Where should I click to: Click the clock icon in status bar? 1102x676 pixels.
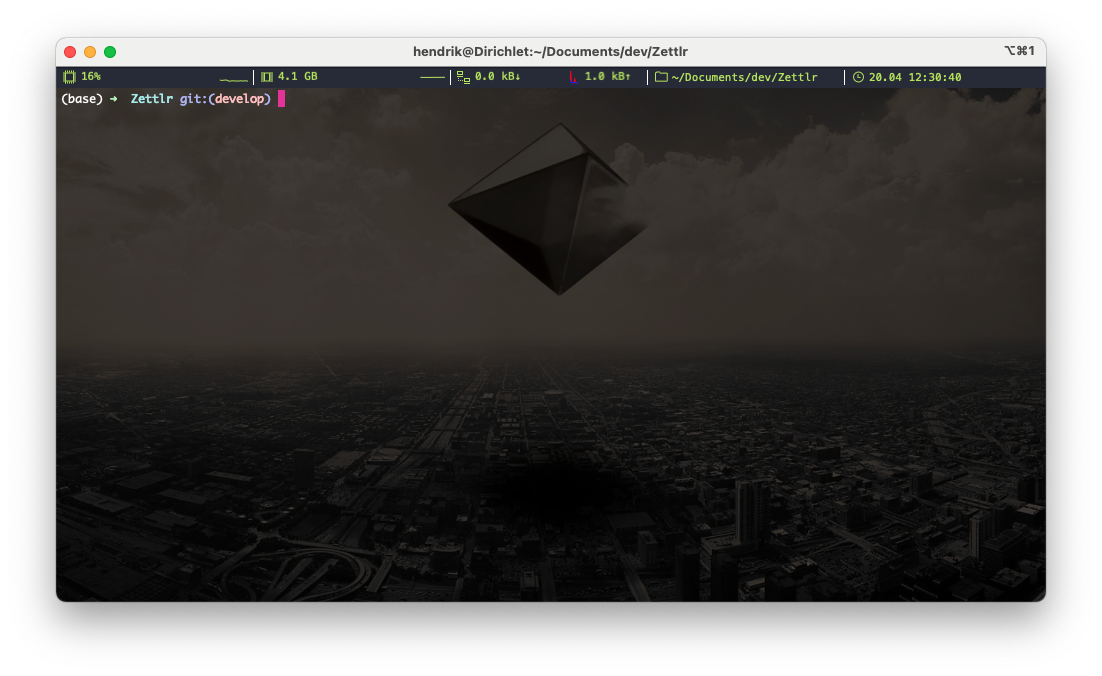pyautogui.click(x=858, y=77)
